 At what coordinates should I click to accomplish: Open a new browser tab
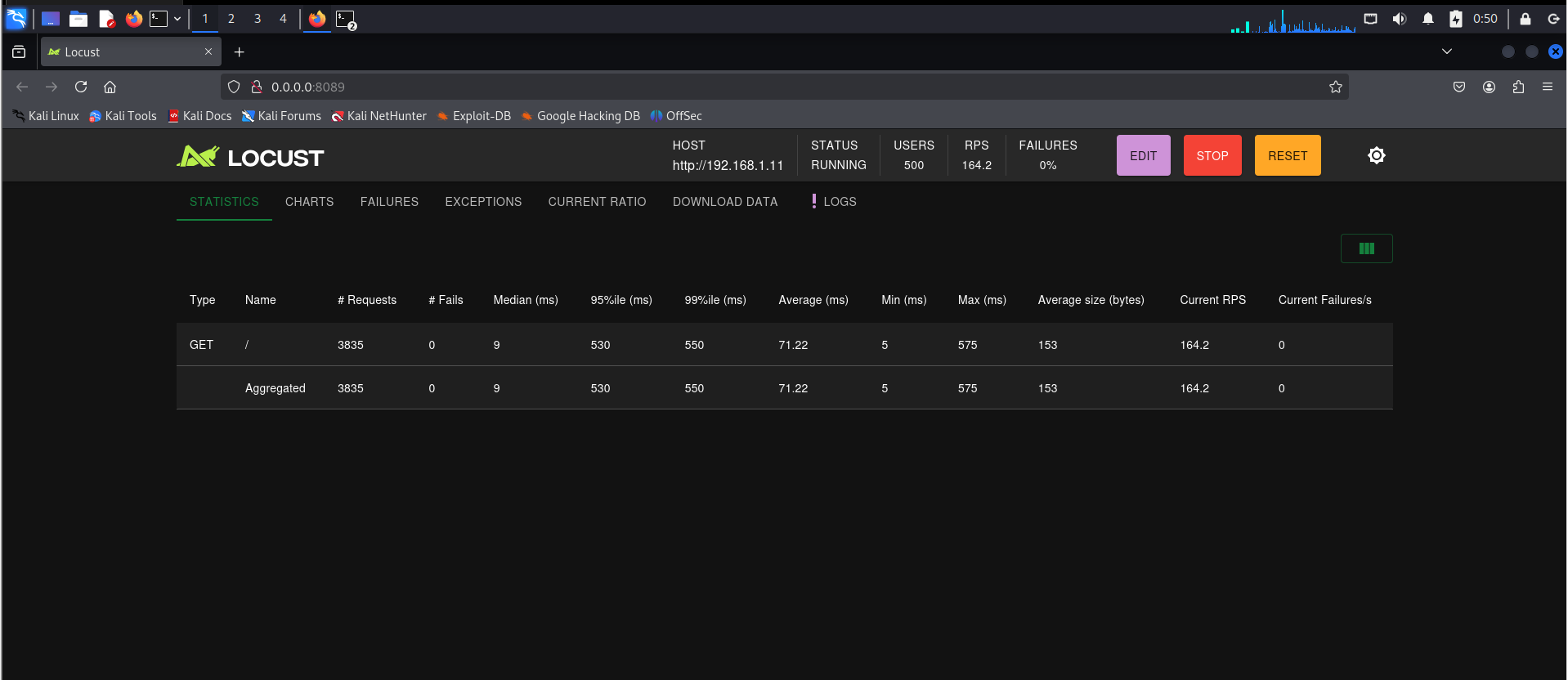click(x=239, y=52)
